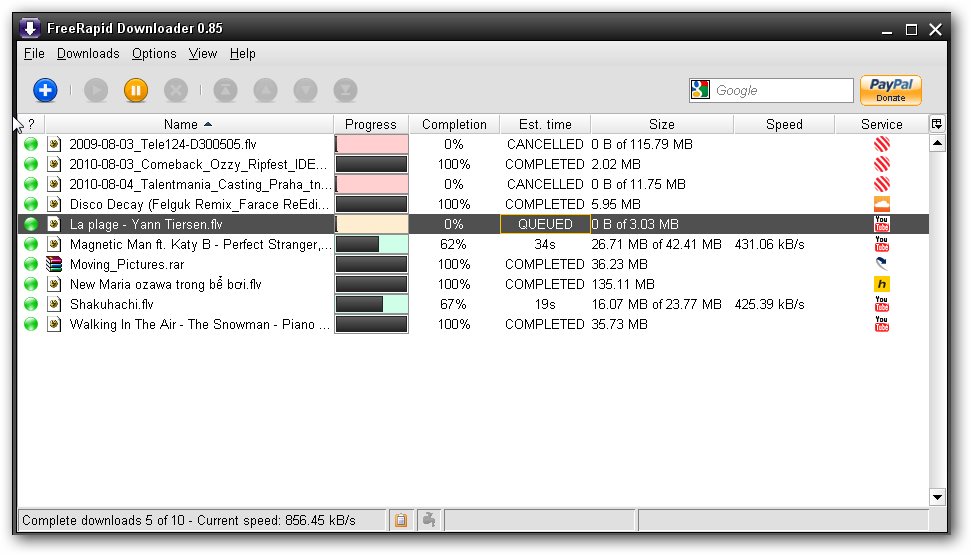Click the Move up toolbar button
The image size is (971, 555).
pyautogui.click(x=265, y=90)
